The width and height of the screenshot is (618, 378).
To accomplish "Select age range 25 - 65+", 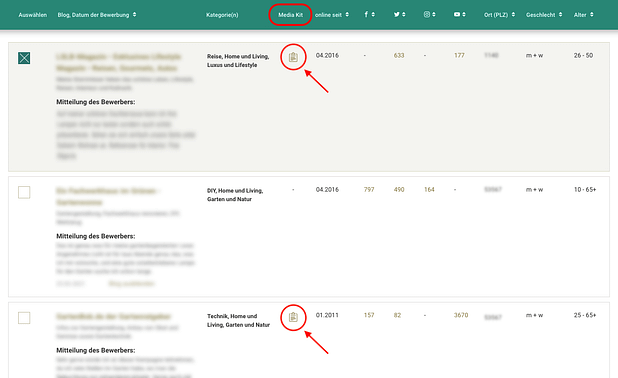I will coord(585,315).
